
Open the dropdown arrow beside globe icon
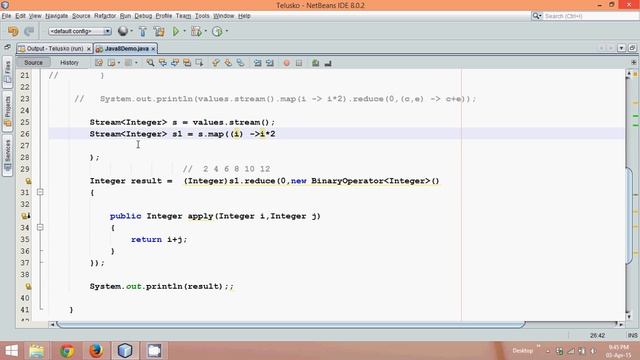[x=131, y=31]
